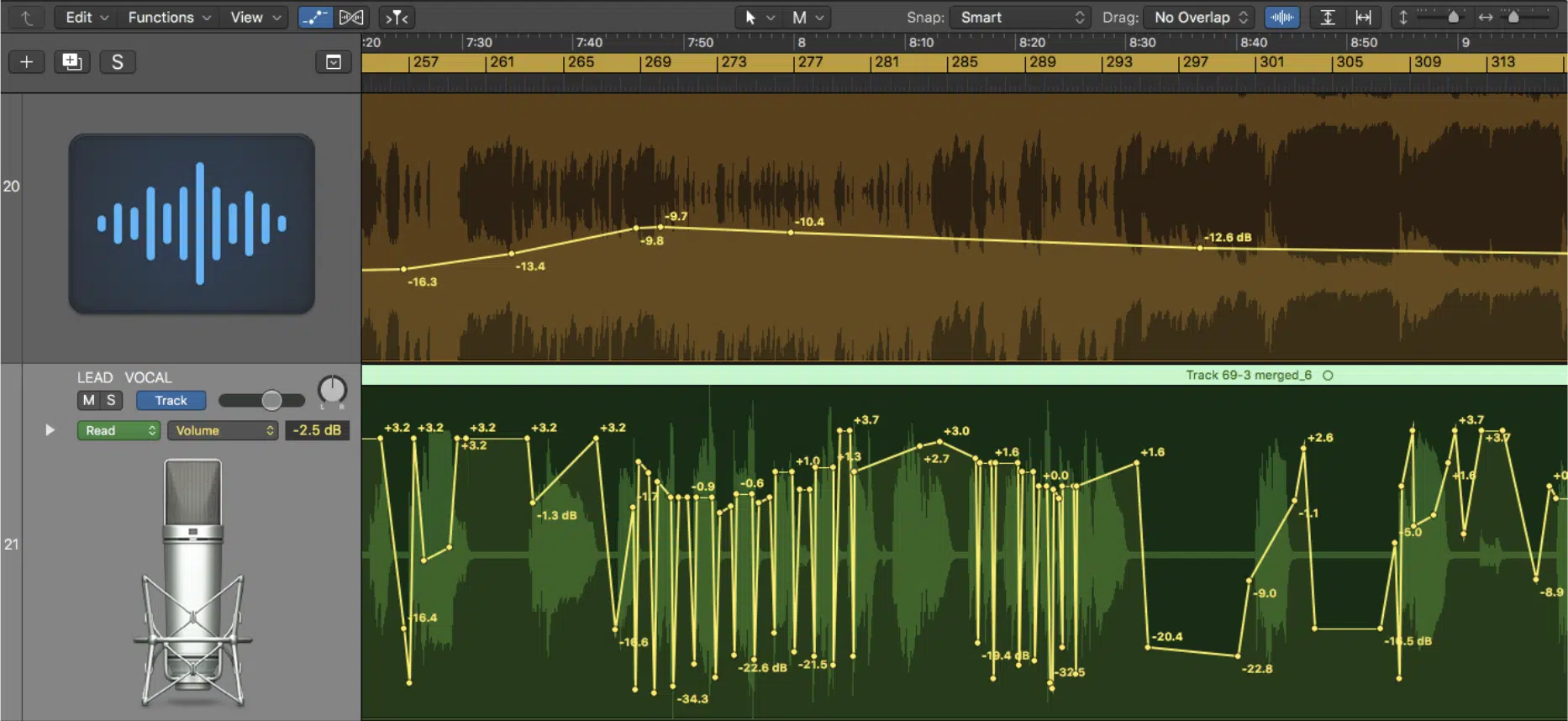Click bar 313 in the ruler

point(1502,62)
